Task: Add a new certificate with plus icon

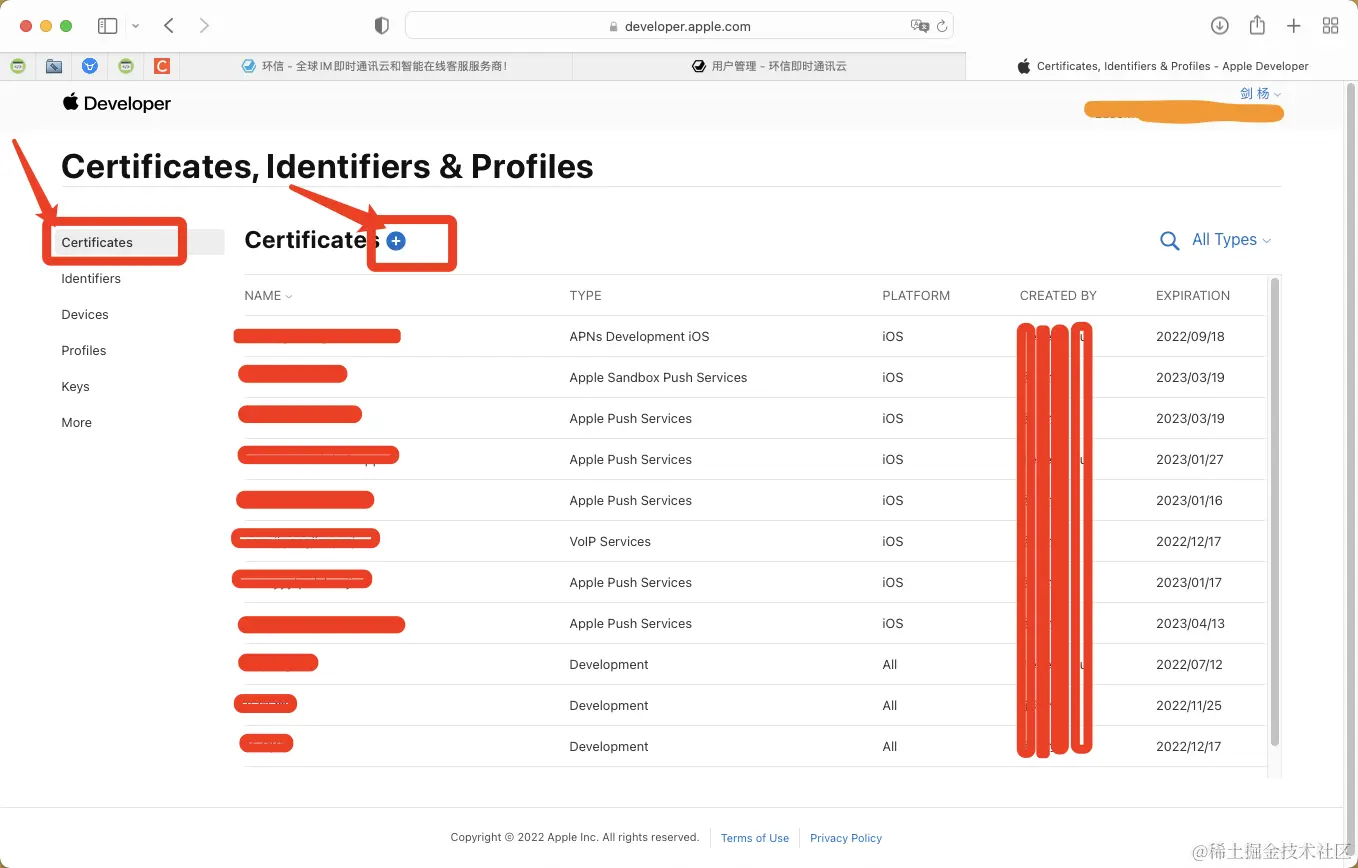Action: (396, 241)
